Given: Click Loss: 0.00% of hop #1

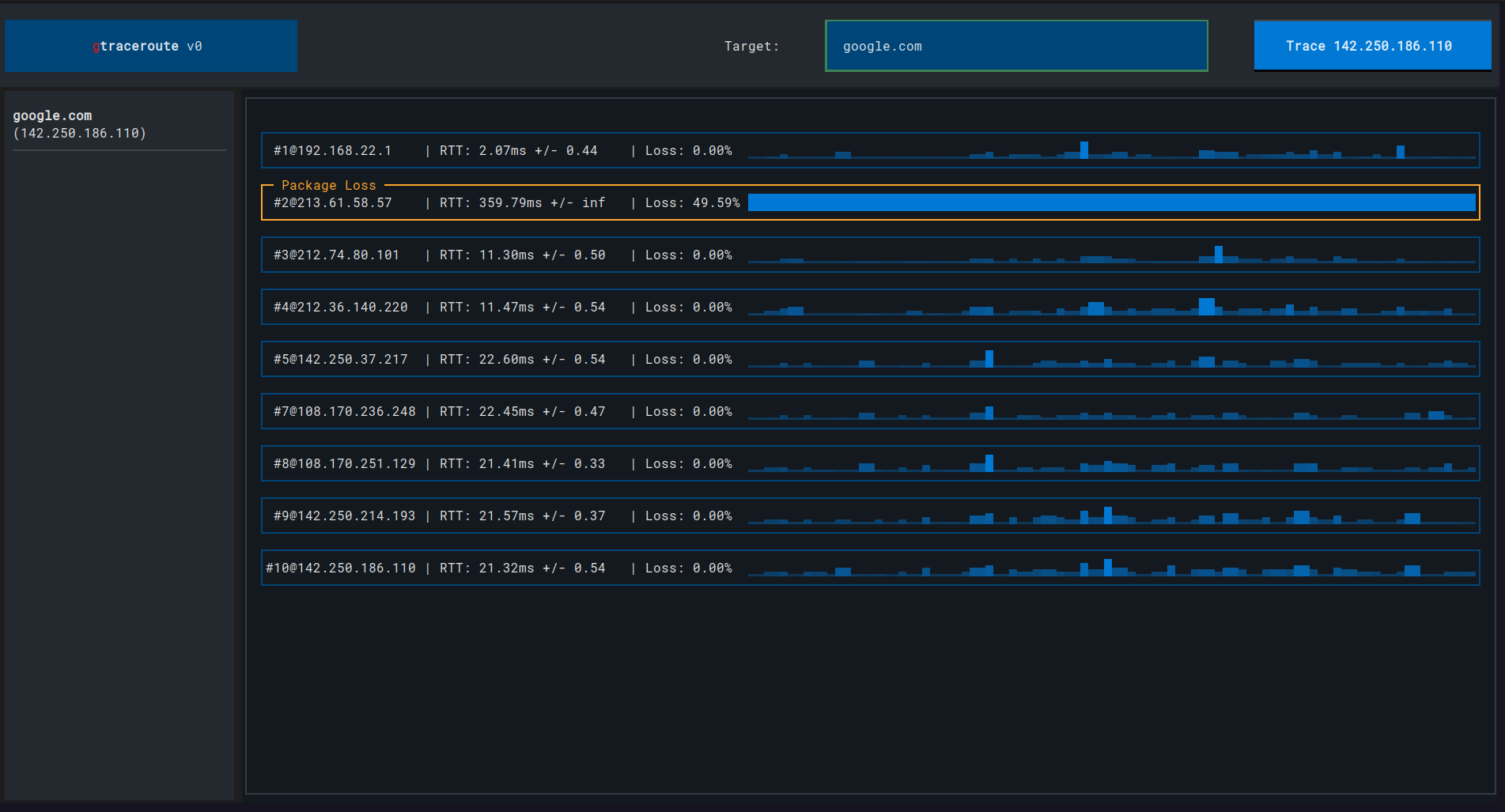Looking at the screenshot, I should pos(689,150).
